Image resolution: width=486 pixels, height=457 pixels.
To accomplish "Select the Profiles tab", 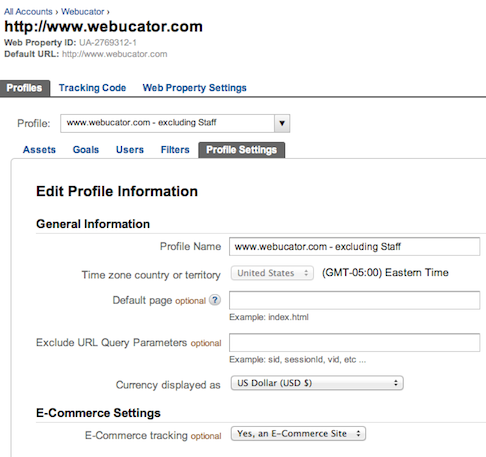I will tap(25, 88).
